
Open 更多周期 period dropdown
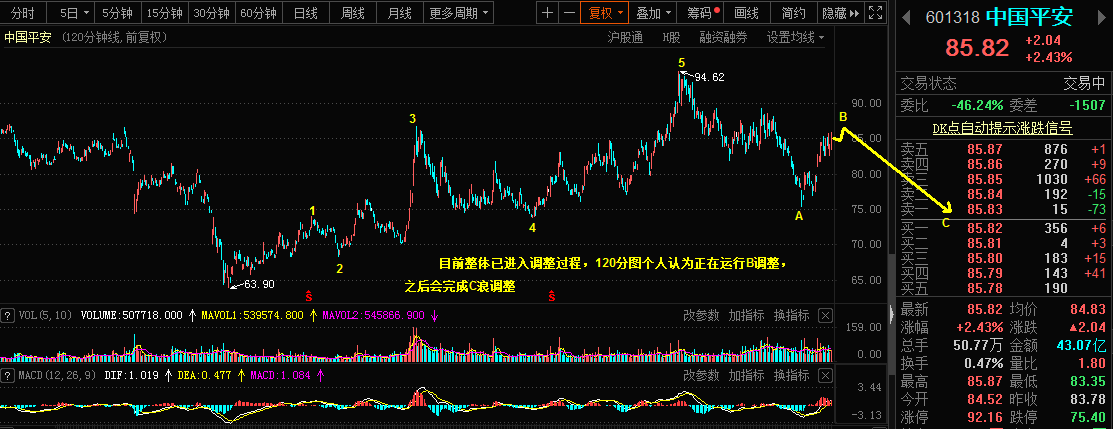[x=460, y=13]
